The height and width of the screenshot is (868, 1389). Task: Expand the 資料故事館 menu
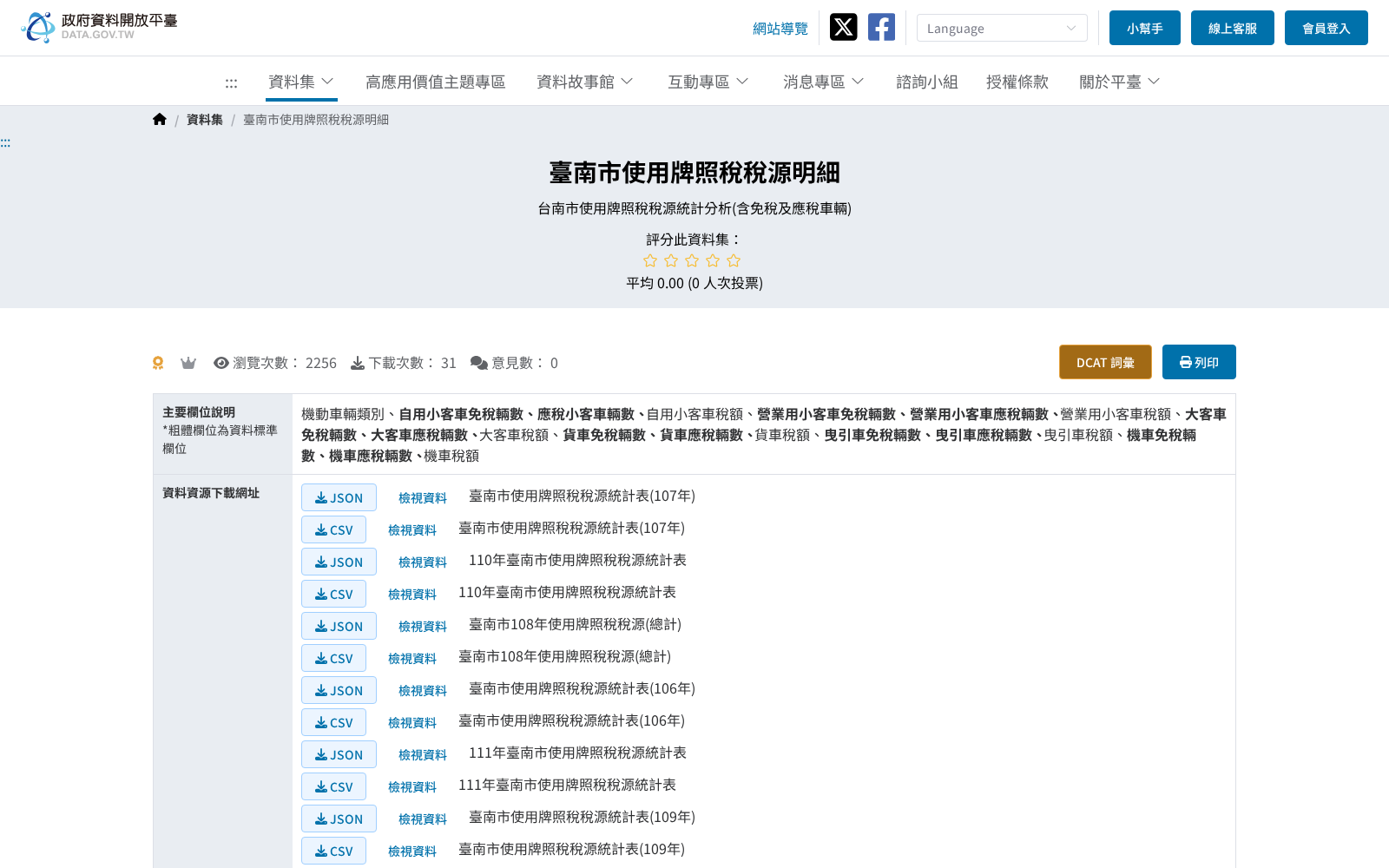tap(584, 82)
